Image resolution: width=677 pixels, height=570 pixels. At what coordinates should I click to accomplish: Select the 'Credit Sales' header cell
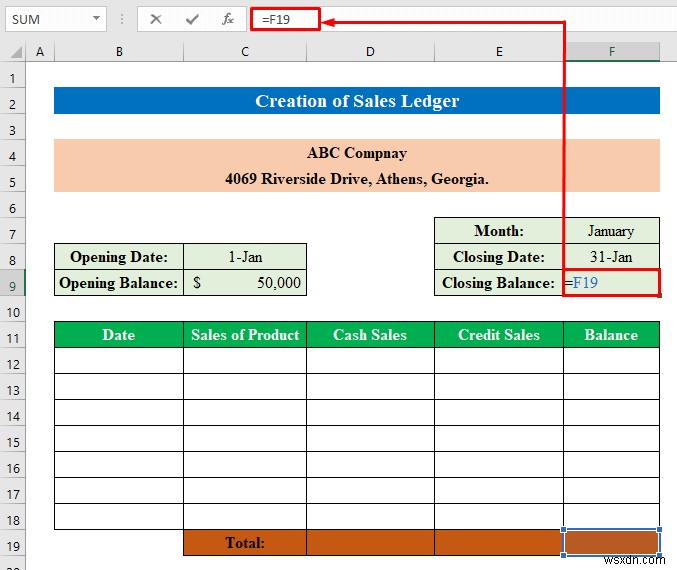click(499, 335)
